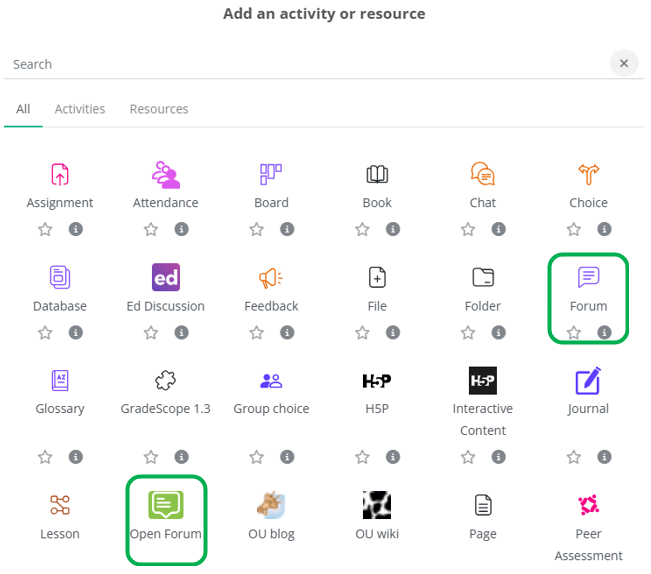Choose the Open Forum activity
This screenshot has width=651, height=574.
[x=166, y=505]
